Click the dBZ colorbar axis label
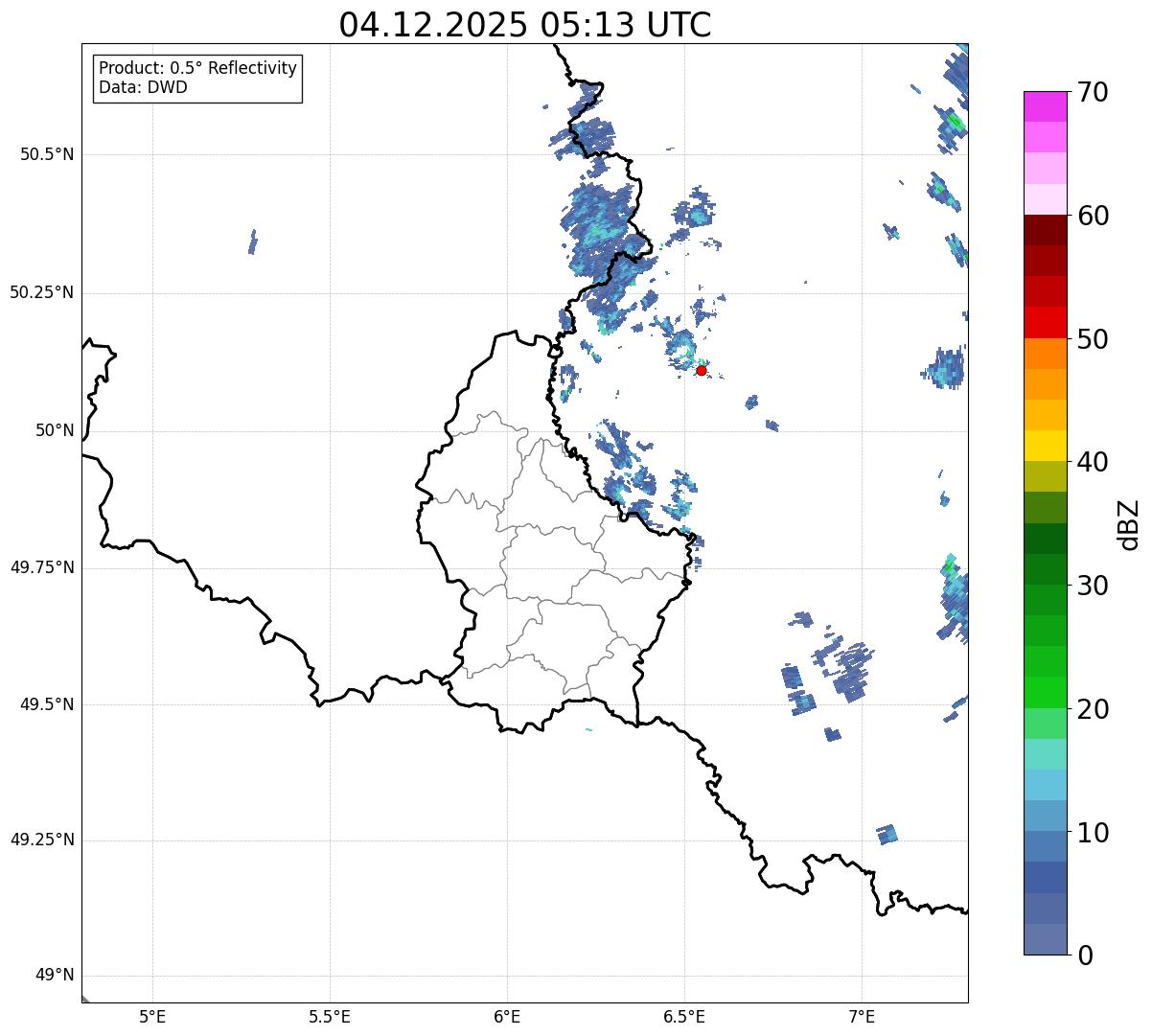The height and width of the screenshot is (1036, 1152). (1129, 524)
